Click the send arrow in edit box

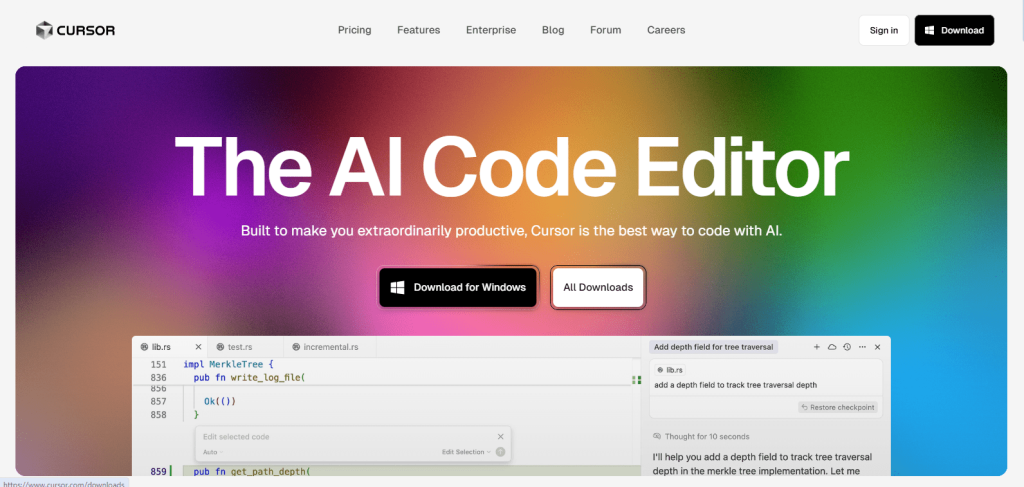click(500, 452)
